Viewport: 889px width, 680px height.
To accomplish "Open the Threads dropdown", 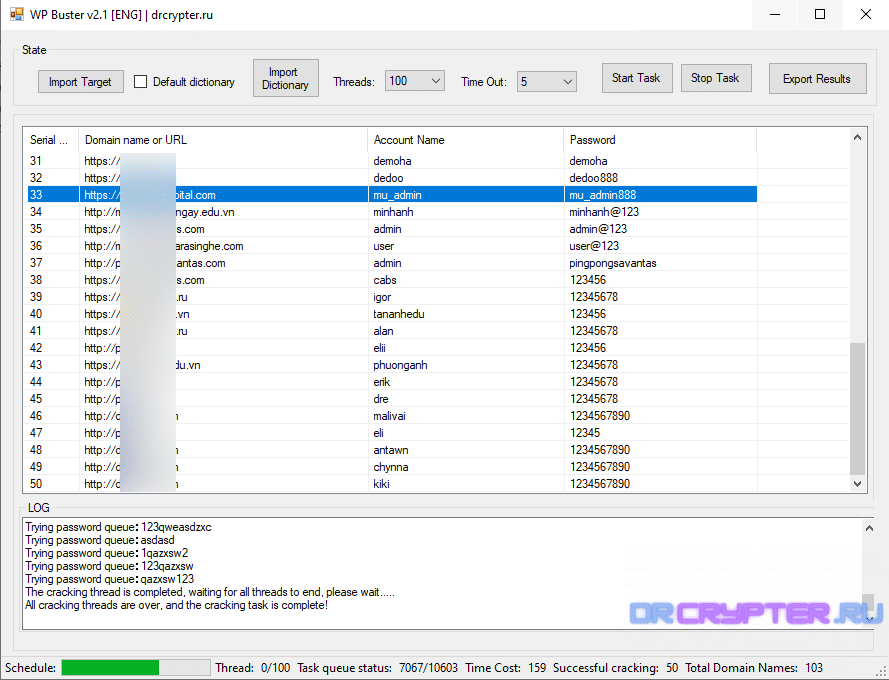I will 437,81.
